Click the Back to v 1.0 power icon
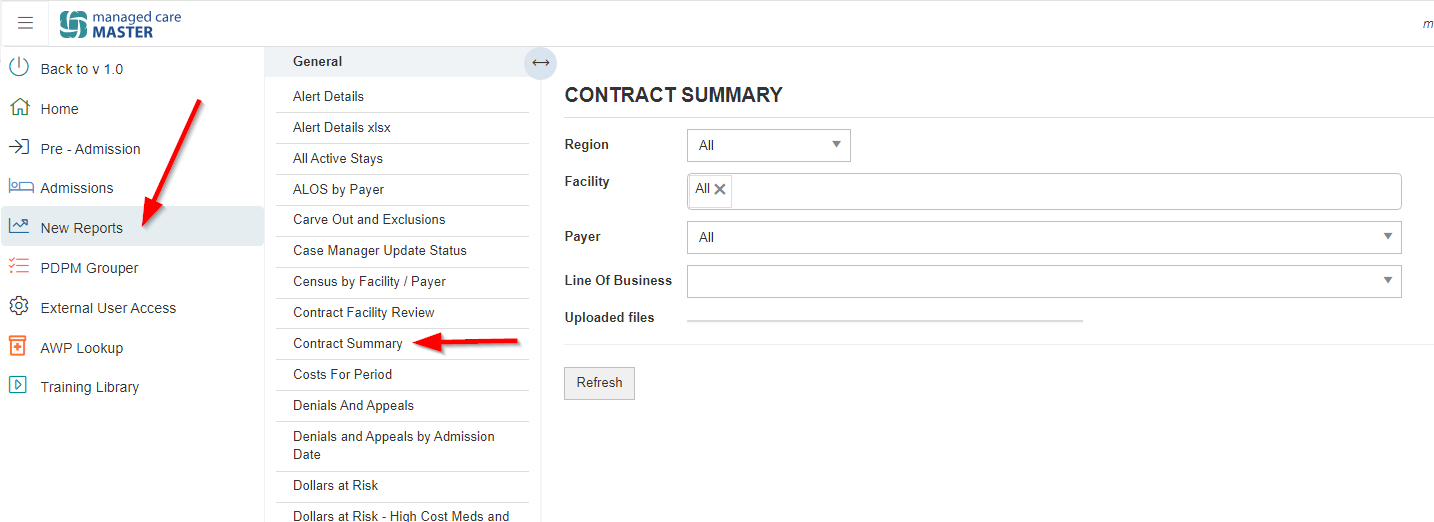1434x522 pixels. tap(19, 67)
